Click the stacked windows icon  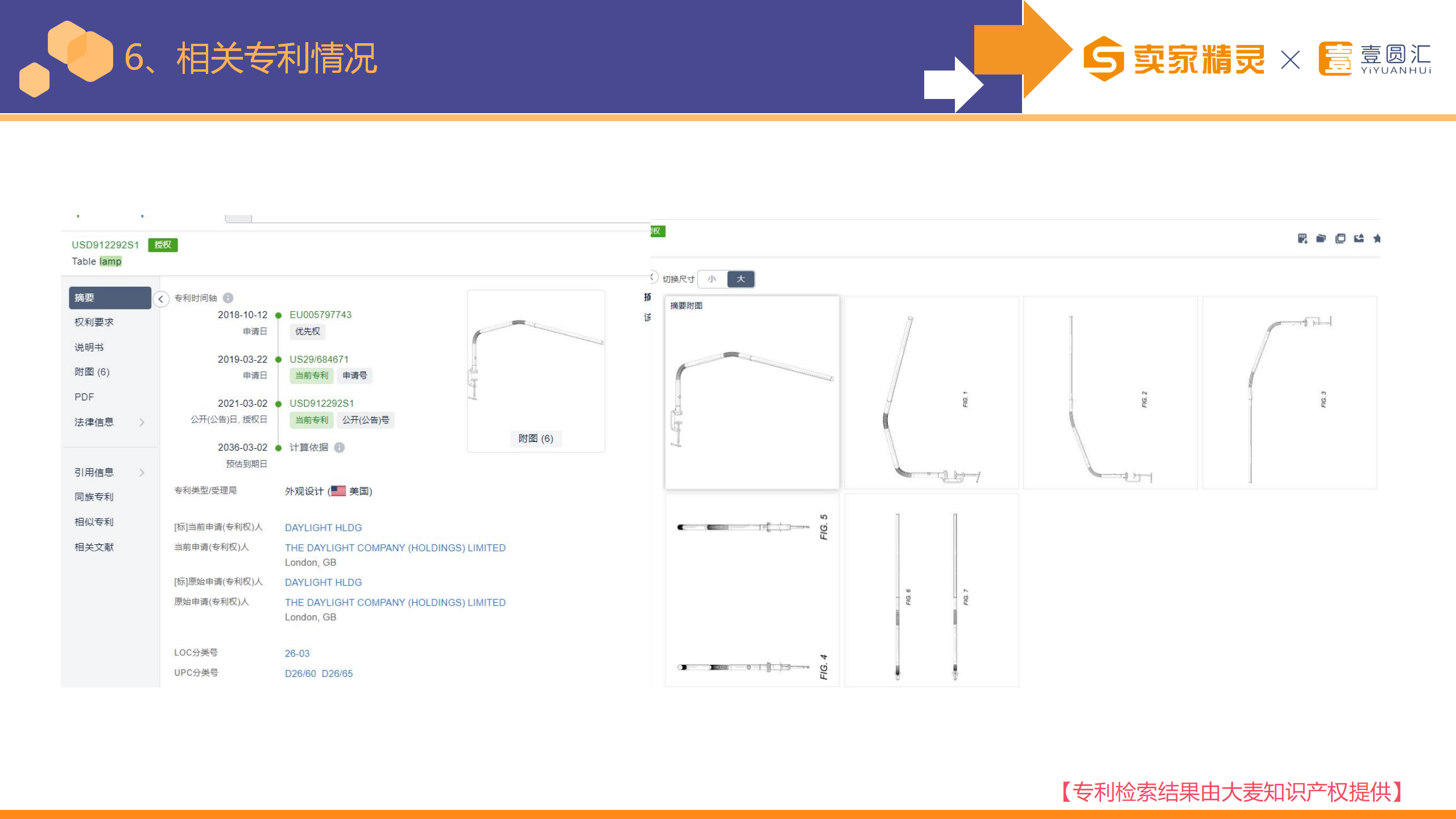point(1340,238)
